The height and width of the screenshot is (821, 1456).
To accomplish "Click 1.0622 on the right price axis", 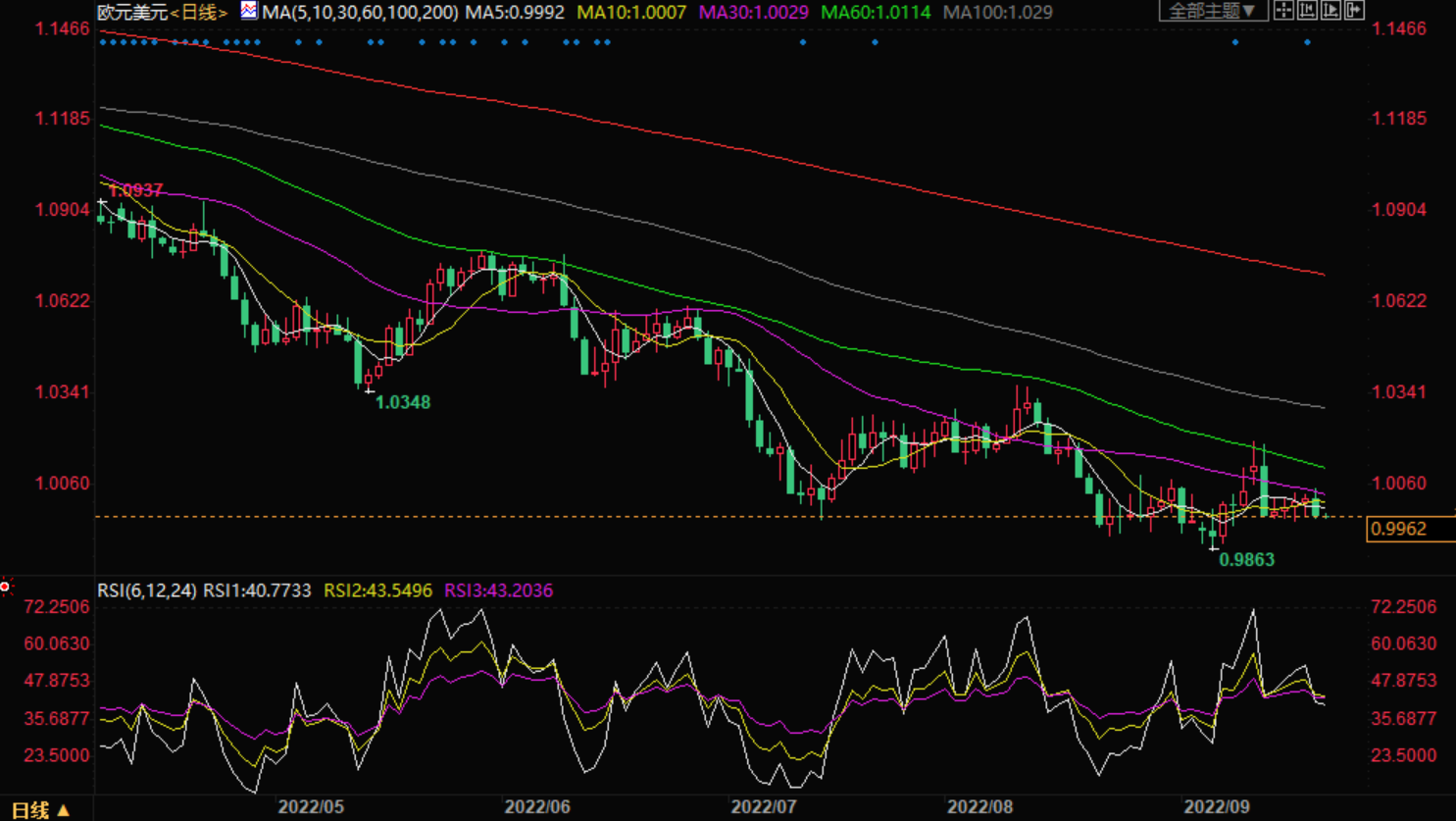I will (1399, 301).
